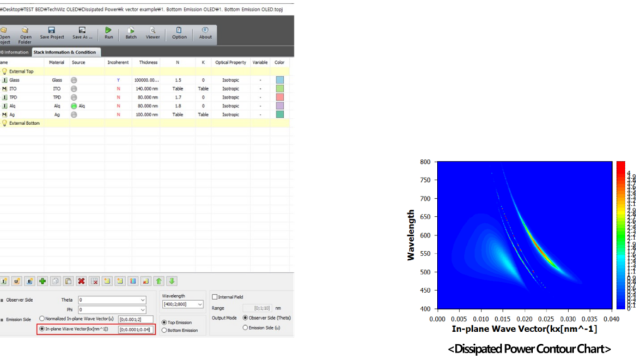
Task: Select the External Bottom row
Action: point(145,123)
